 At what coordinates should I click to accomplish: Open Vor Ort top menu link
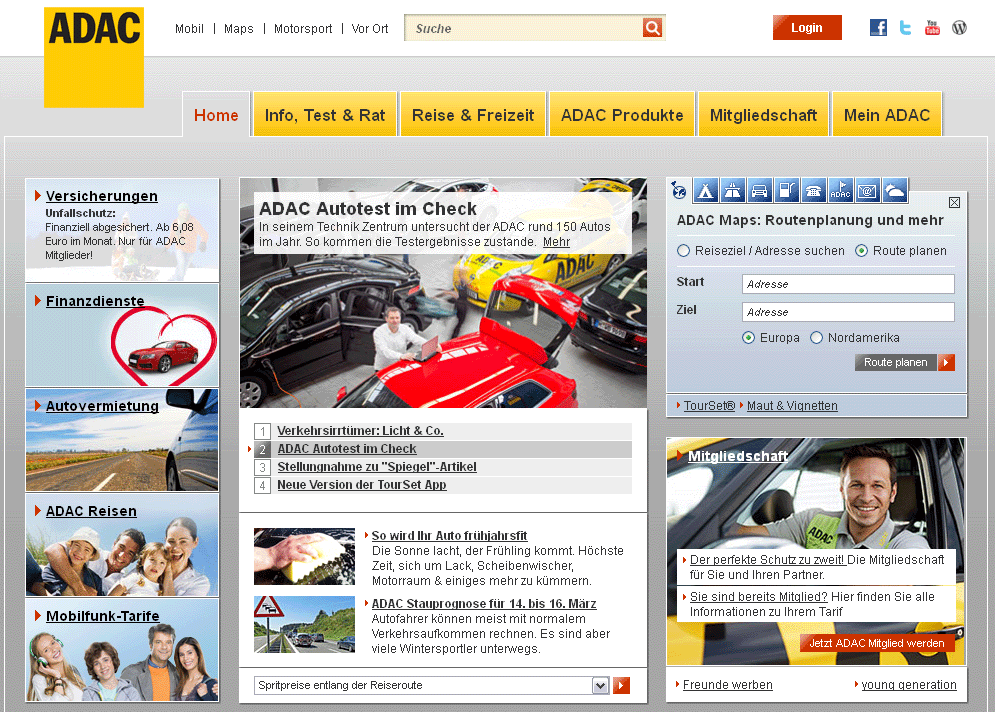coord(370,29)
